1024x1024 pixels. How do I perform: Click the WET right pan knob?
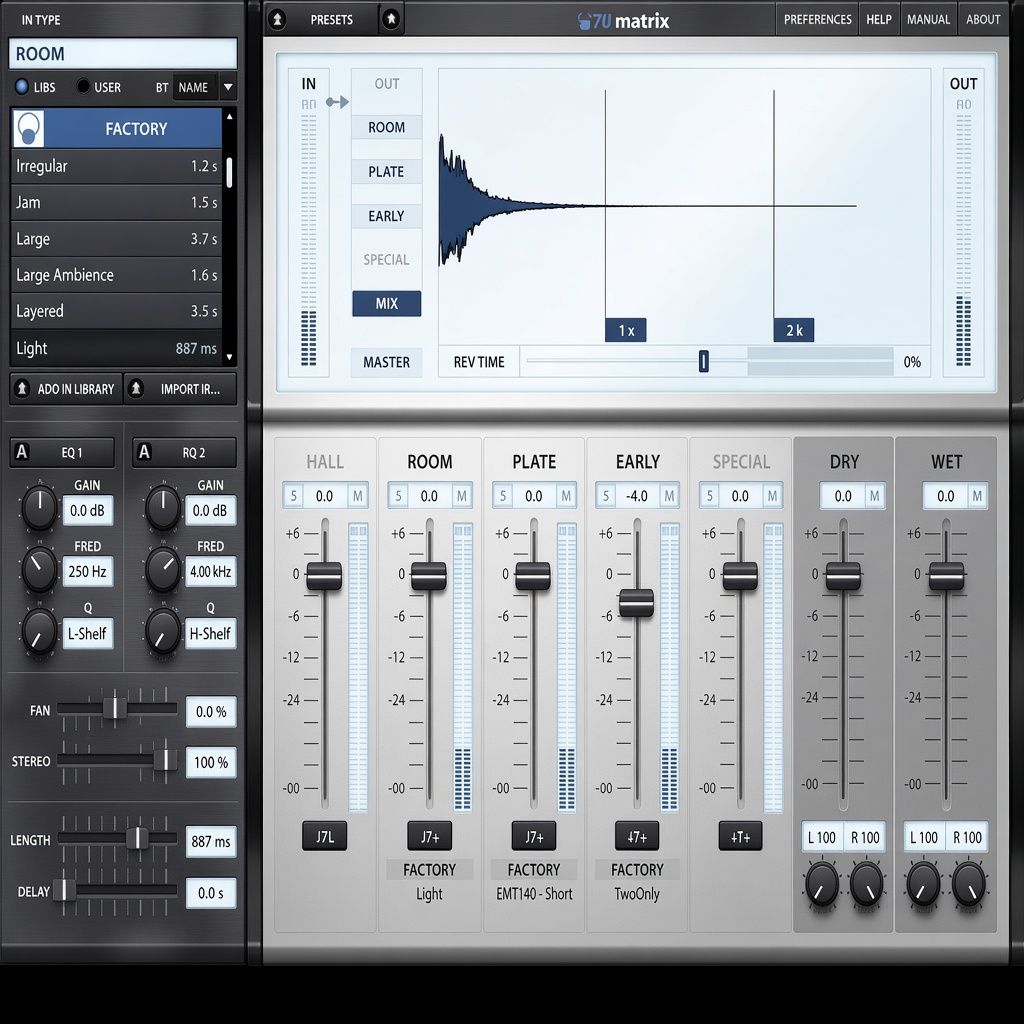click(x=968, y=884)
